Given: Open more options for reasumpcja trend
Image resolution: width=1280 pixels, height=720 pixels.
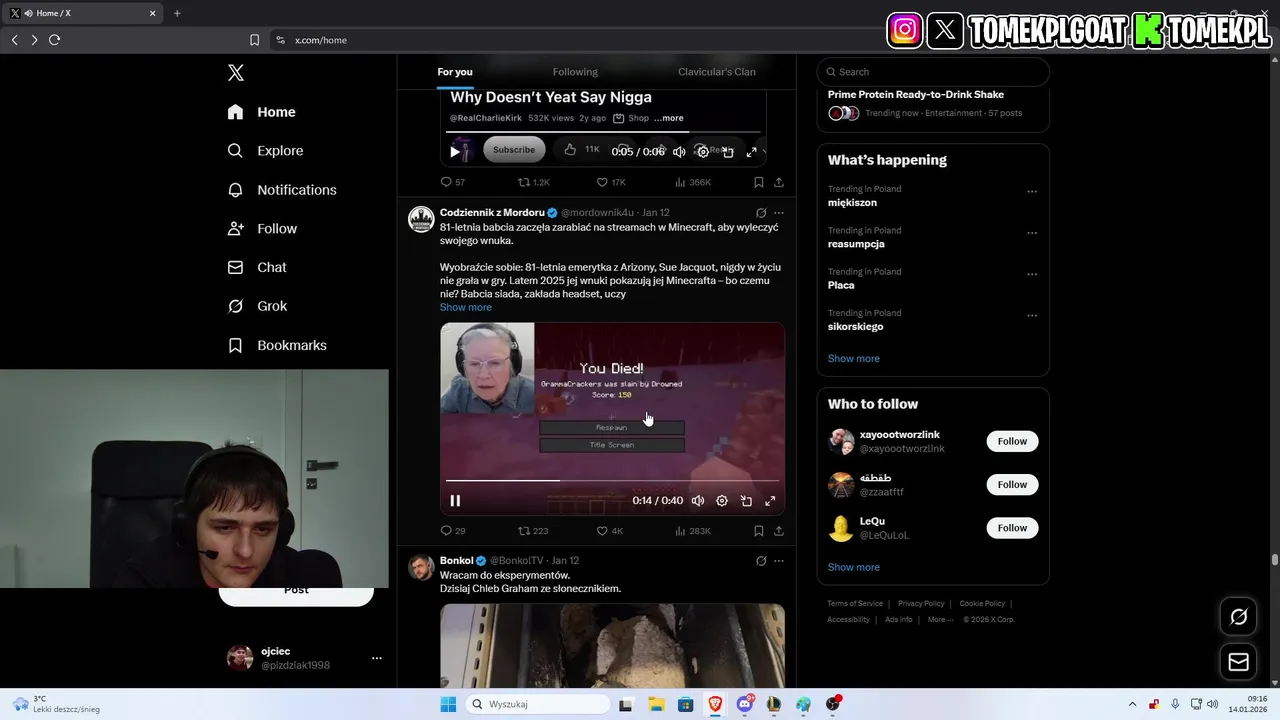Looking at the screenshot, I should 1032,233.
